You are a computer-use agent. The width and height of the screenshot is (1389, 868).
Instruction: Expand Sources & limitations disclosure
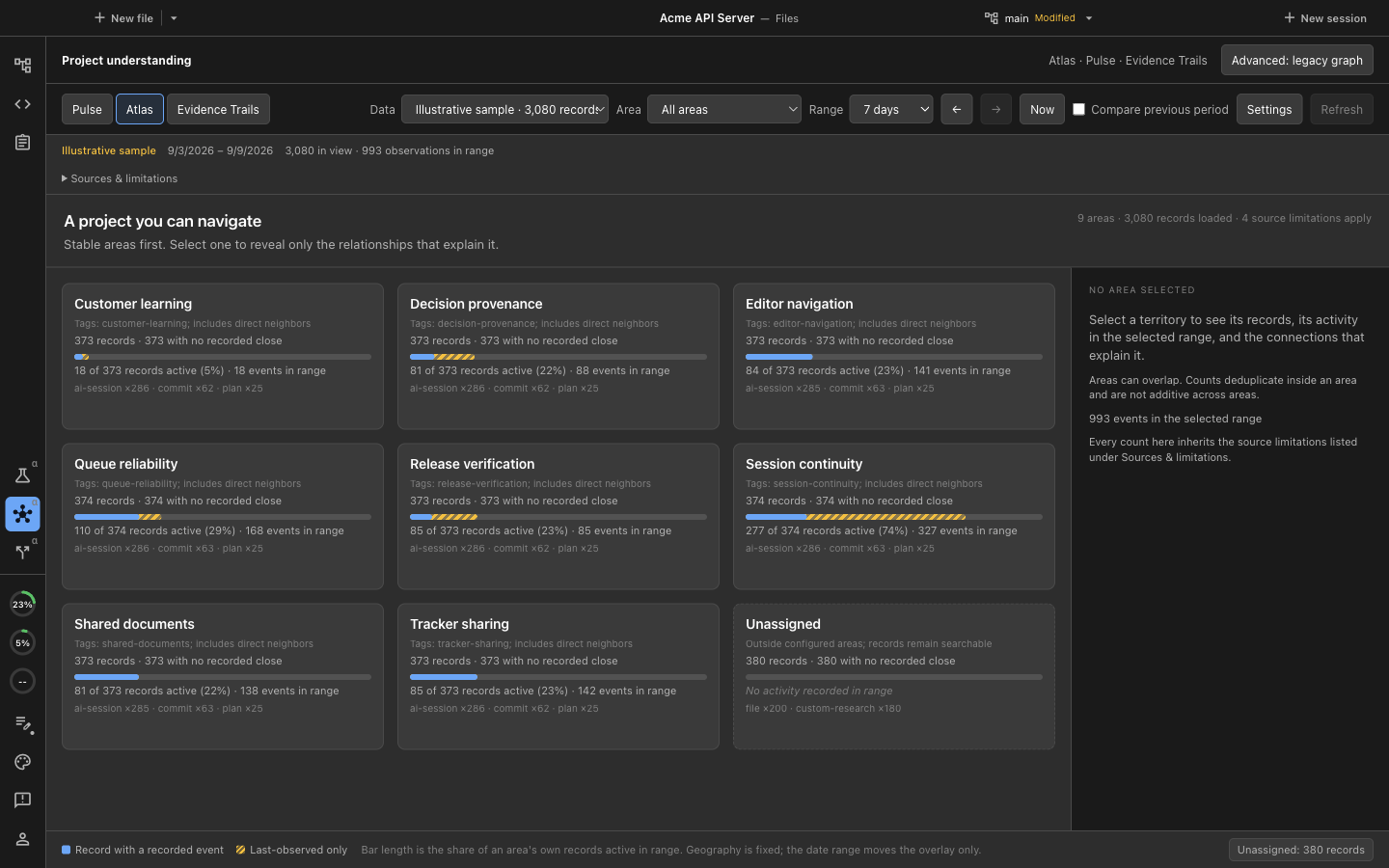pos(120,178)
